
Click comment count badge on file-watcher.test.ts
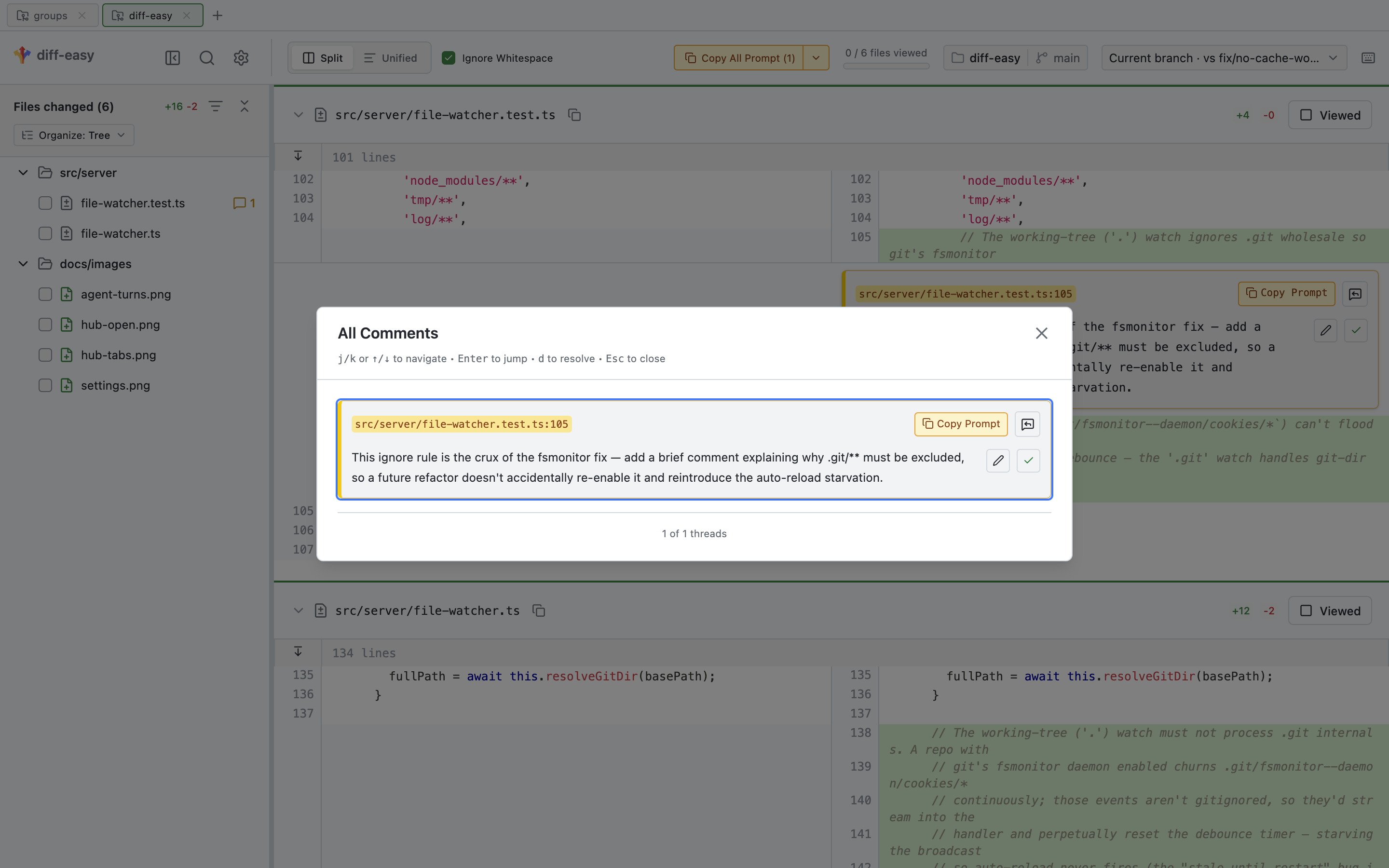coord(244,203)
